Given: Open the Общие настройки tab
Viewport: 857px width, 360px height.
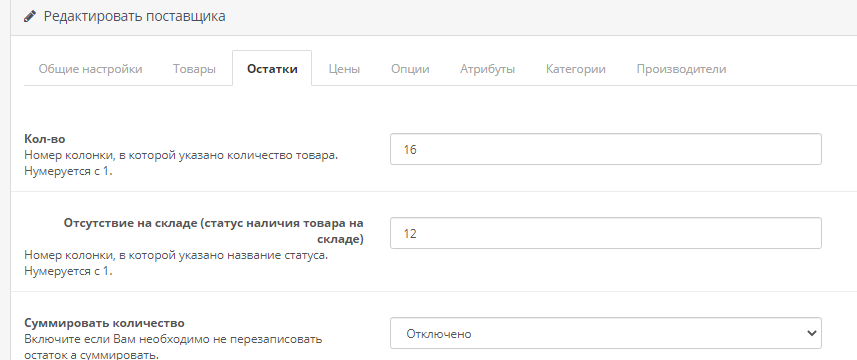Looking at the screenshot, I should tap(90, 69).
